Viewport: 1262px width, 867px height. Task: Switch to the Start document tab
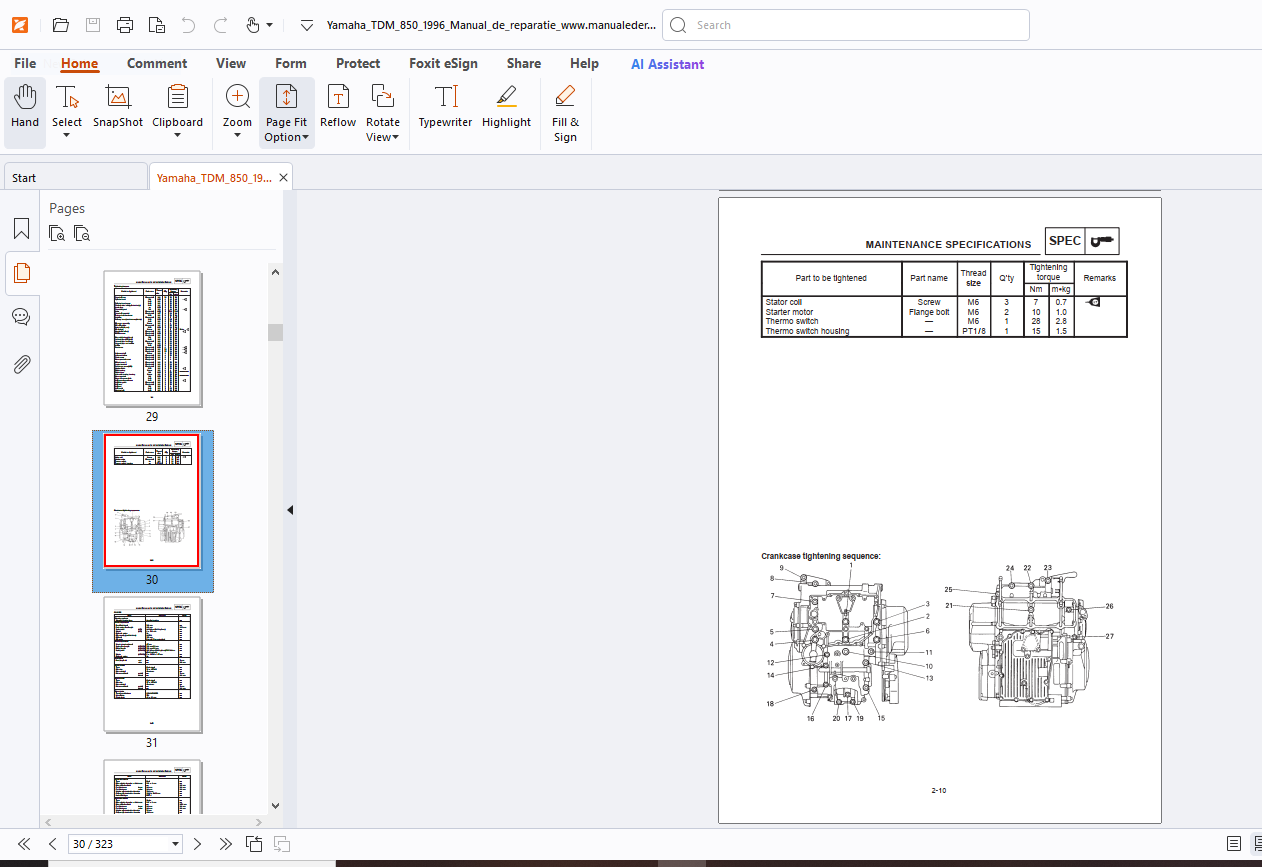pos(75,177)
